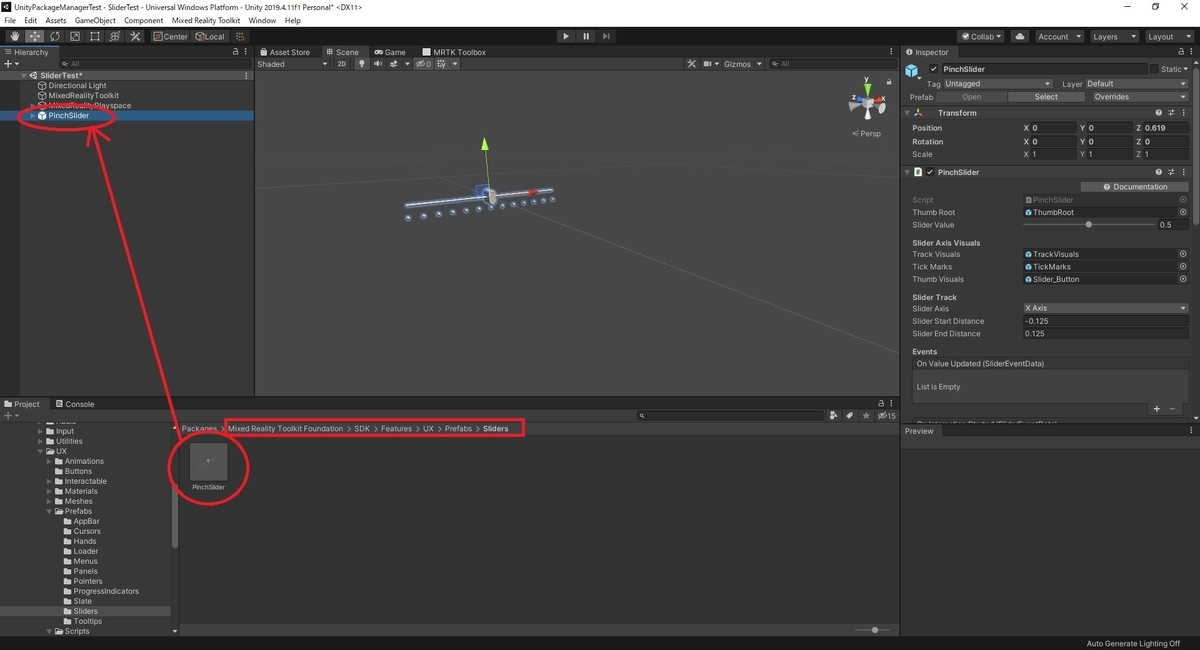Screen dimensions: 1200x650
Task: Click the prefab Select button
Action: pyautogui.click(x=1046, y=97)
